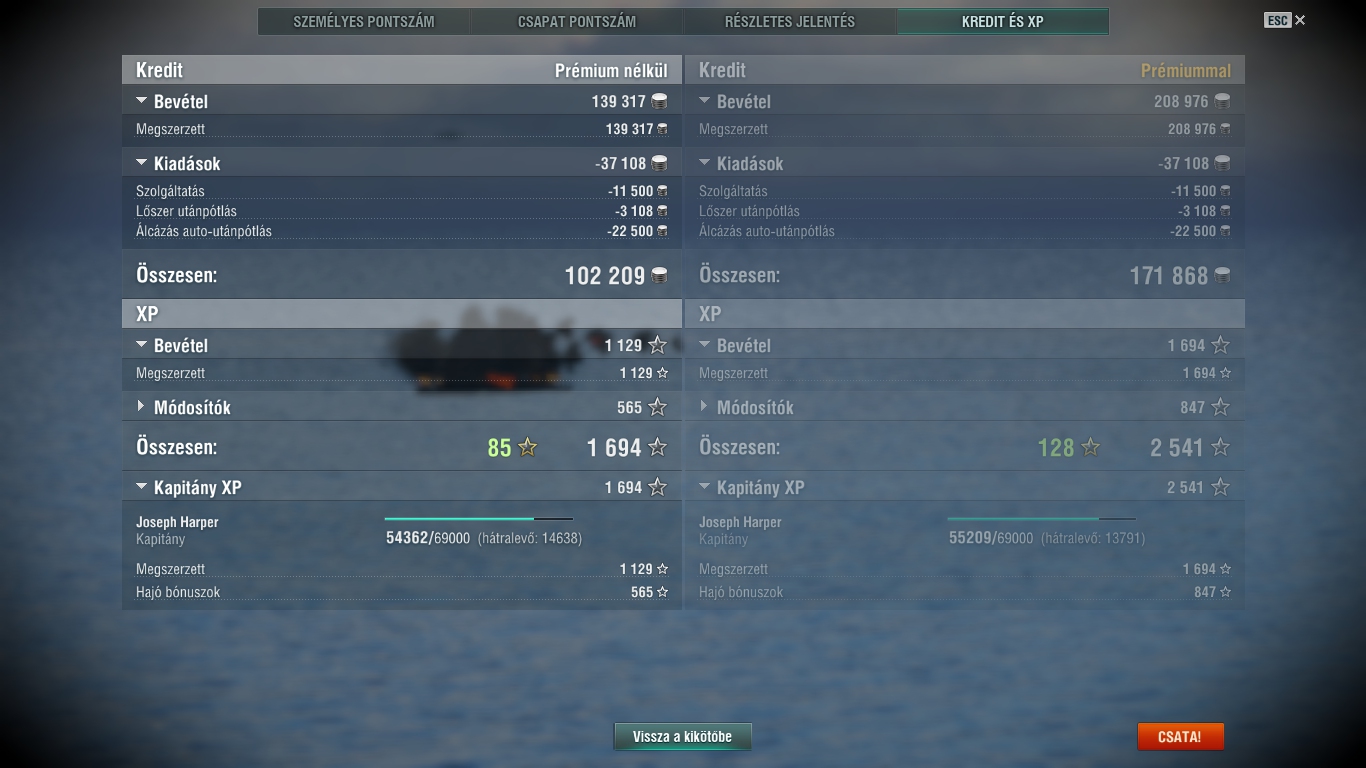The height and width of the screenshot is (768, 1366).
Task: Switch to the Személyes pontszám tab
Action: 364,21
